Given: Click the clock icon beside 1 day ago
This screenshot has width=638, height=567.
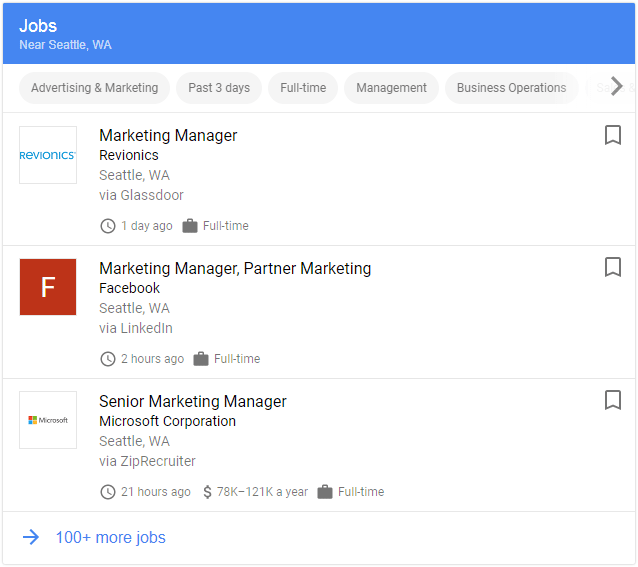Looking at the screenshot, I should coord(108,226).
